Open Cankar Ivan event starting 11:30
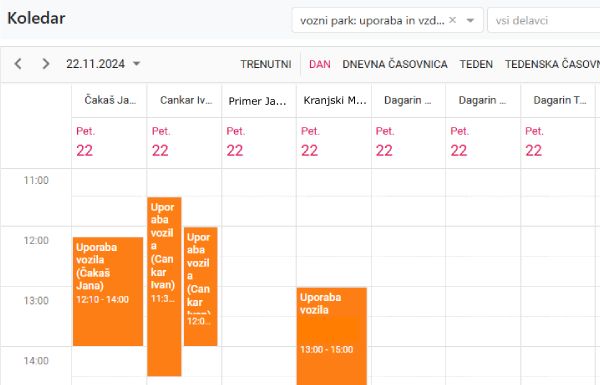The image size is (600, 385). pos(164,286)
